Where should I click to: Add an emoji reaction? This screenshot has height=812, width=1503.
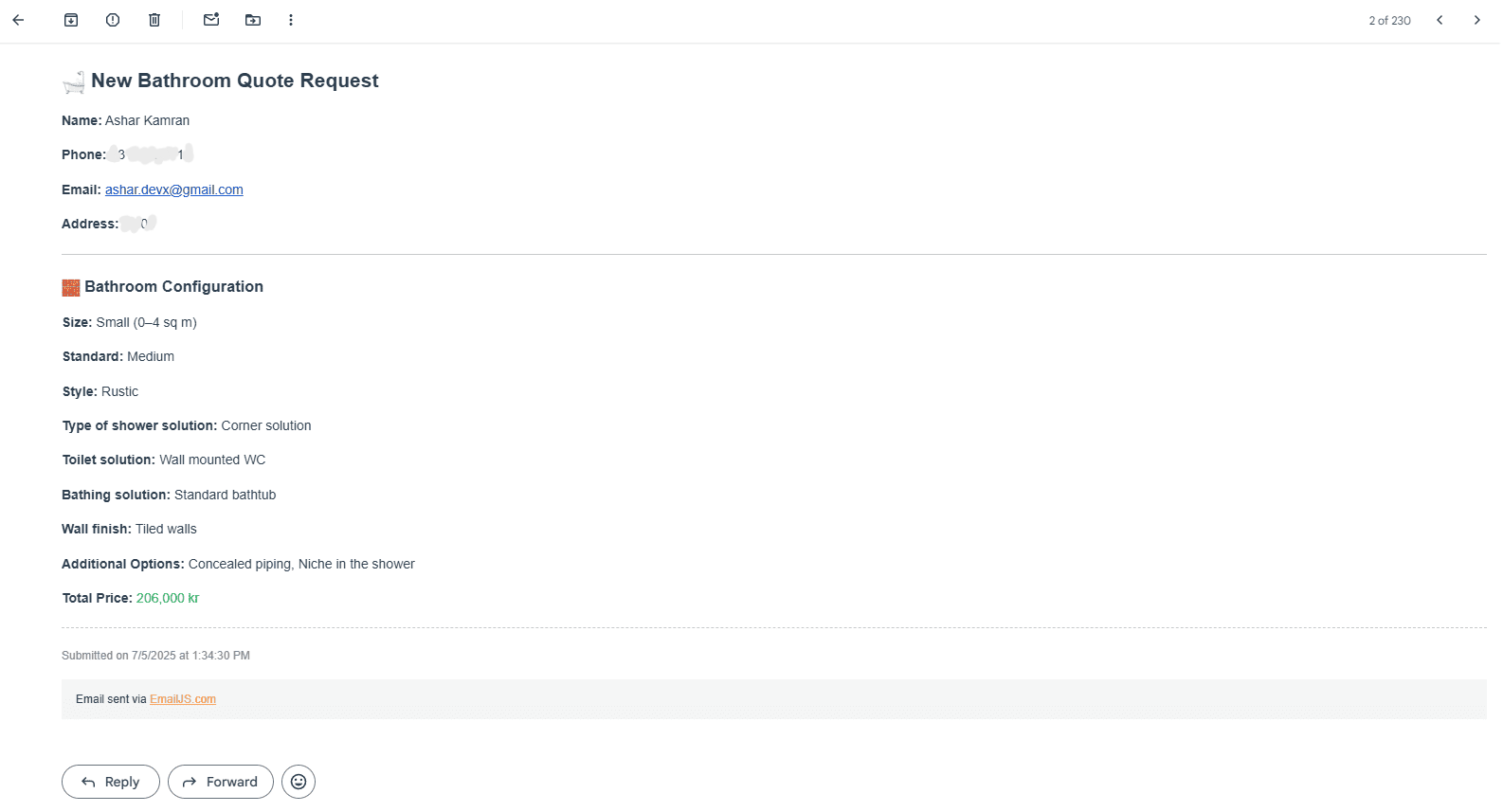299,782
